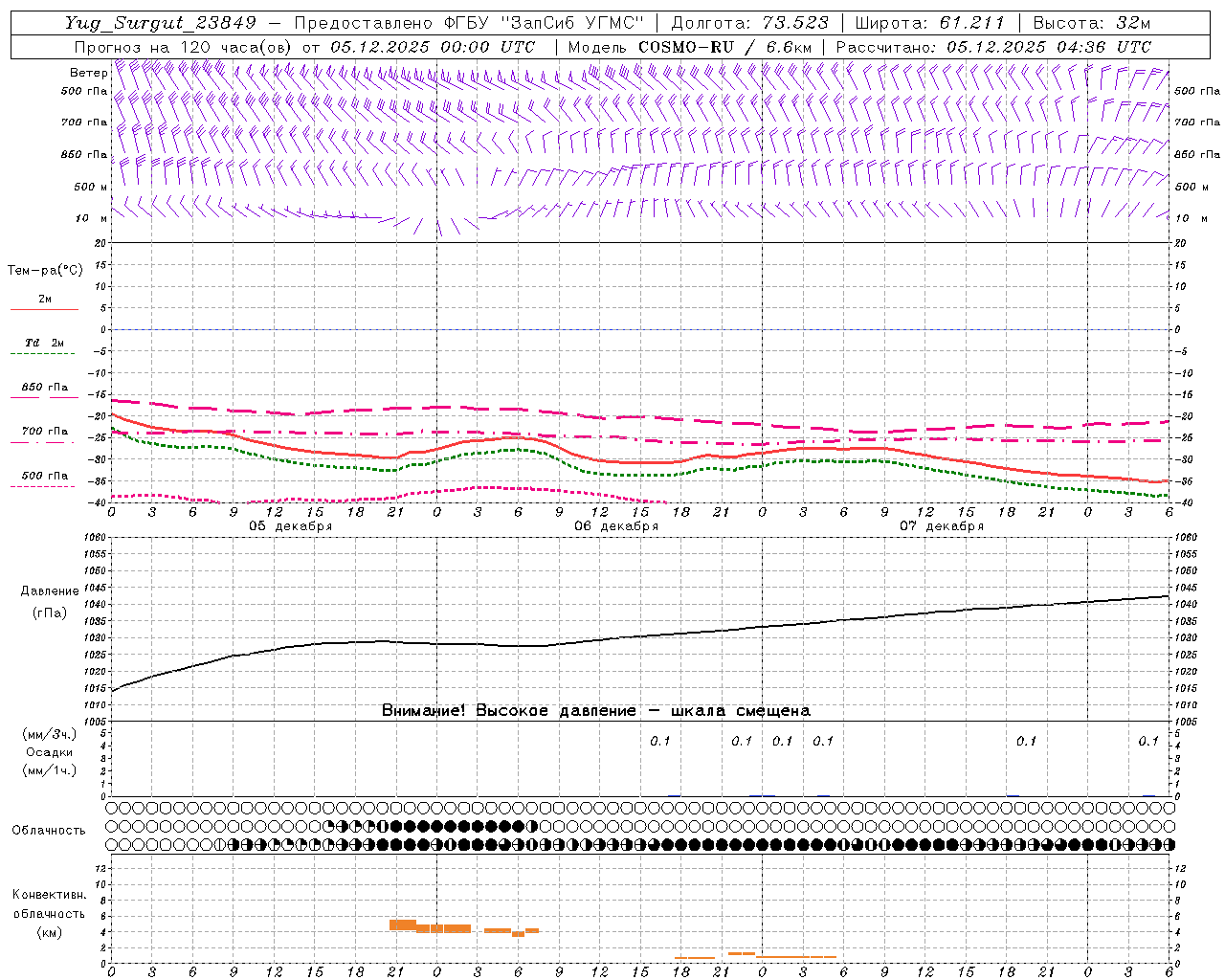Select the (мм/1ч.) precipitation unit label
The image size is (1225, 980).
tap(50, 770)
